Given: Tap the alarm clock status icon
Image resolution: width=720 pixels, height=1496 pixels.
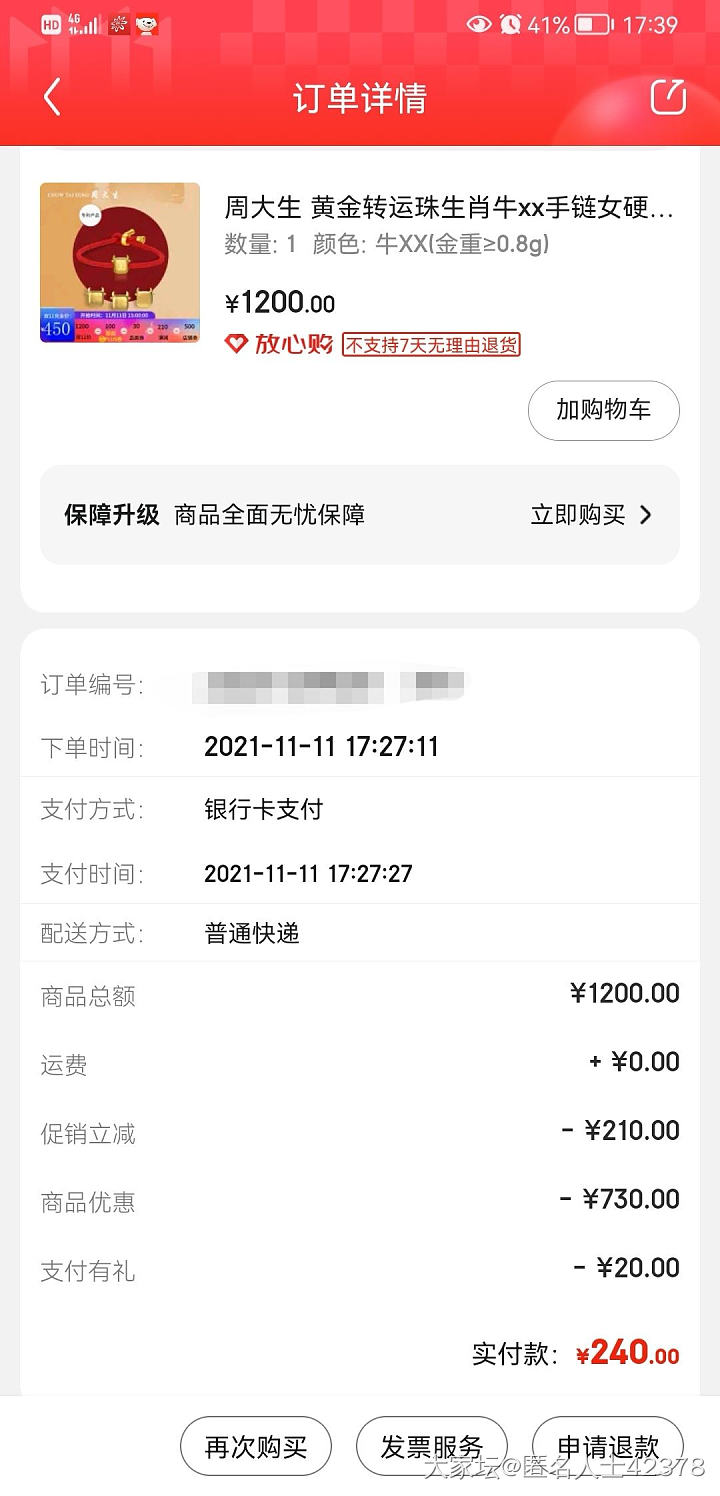Looking at the screenshot, I should [x=511, y=25].
